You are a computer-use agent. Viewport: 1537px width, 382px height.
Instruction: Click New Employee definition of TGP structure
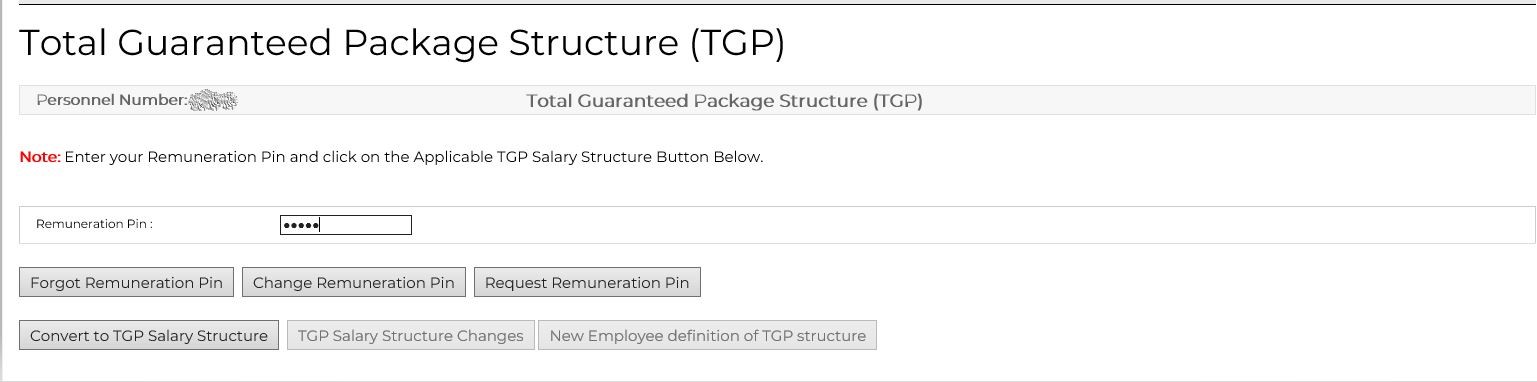pyautogui.click(x=708, y=335)
